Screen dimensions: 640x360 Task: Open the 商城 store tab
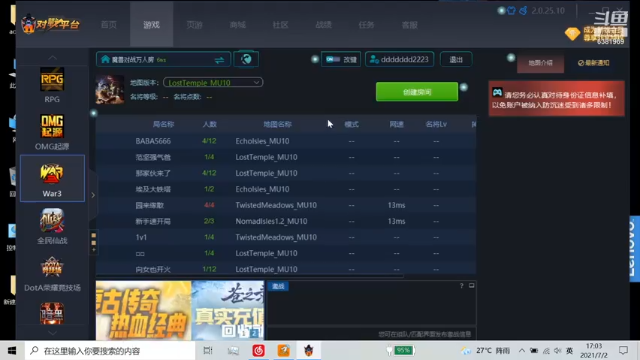click(238, 25)
